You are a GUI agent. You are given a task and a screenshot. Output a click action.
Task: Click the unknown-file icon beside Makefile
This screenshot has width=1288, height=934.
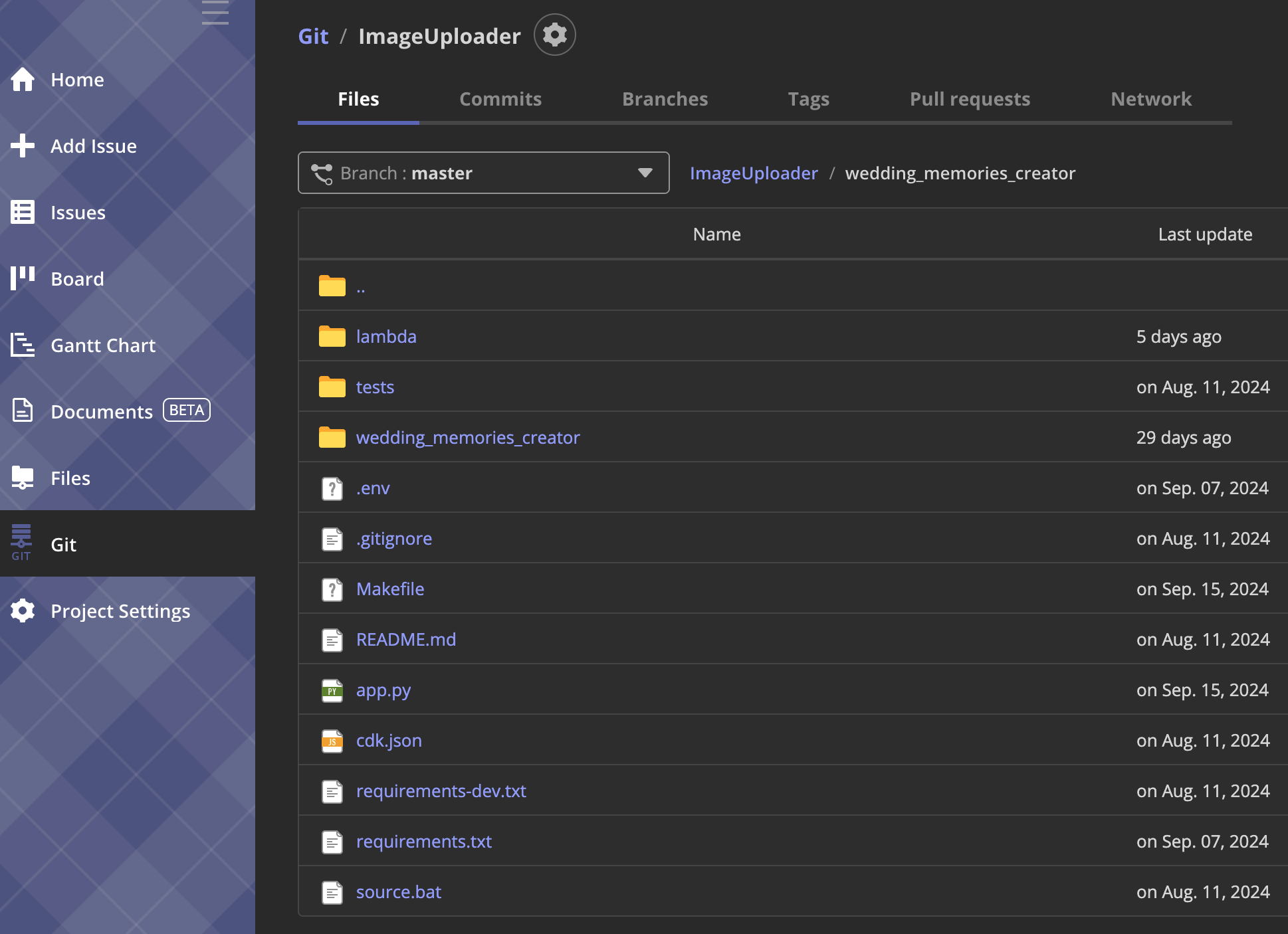tap(332, 589)
